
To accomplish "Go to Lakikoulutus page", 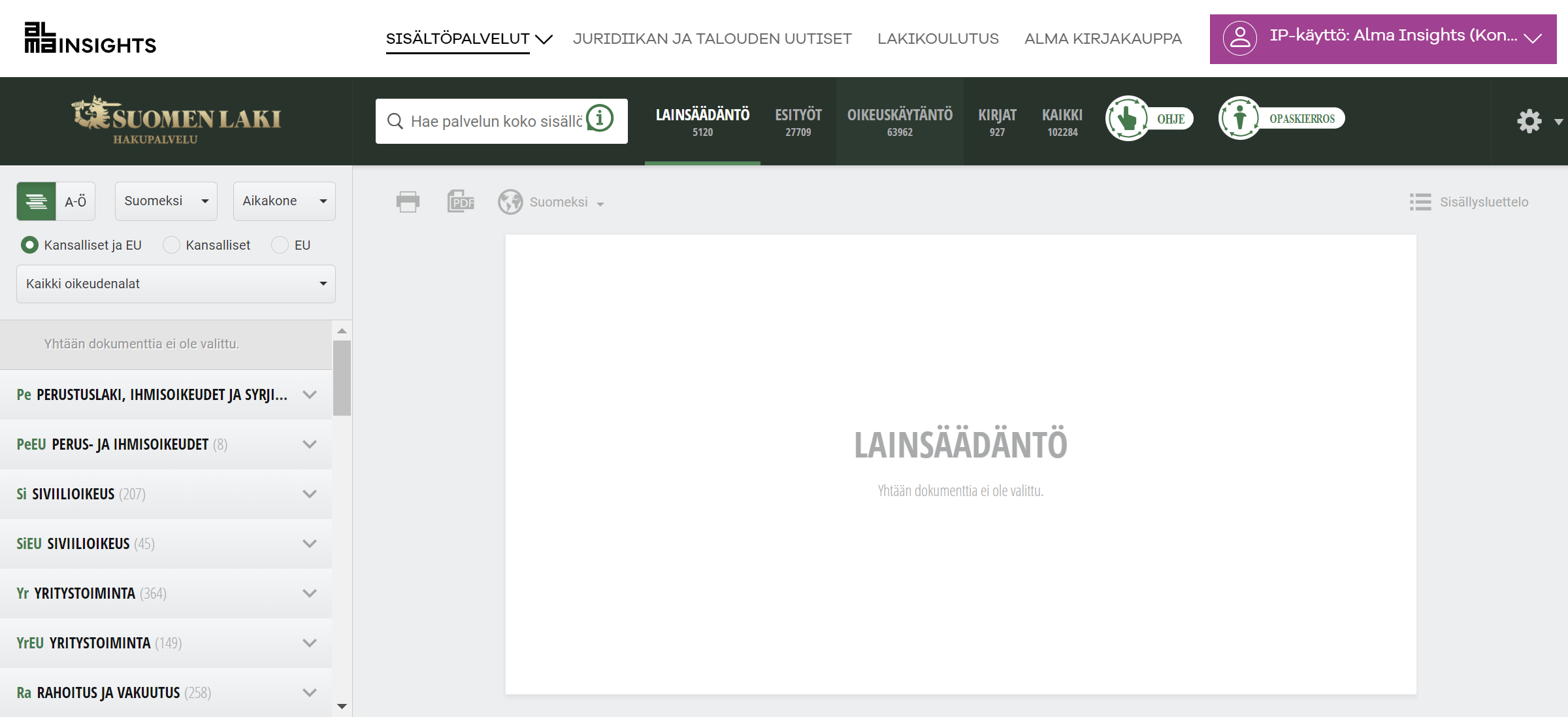I will click(x=938, y=39).
